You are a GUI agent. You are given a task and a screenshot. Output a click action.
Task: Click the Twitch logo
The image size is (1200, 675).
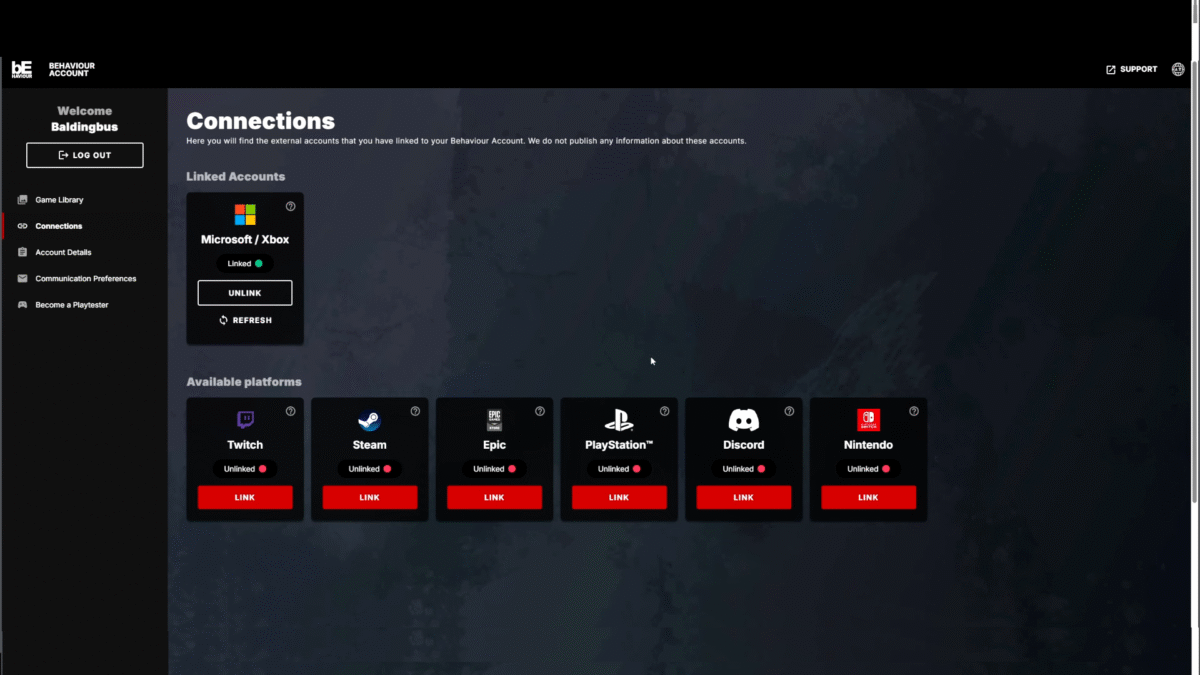tap(245, 420)
